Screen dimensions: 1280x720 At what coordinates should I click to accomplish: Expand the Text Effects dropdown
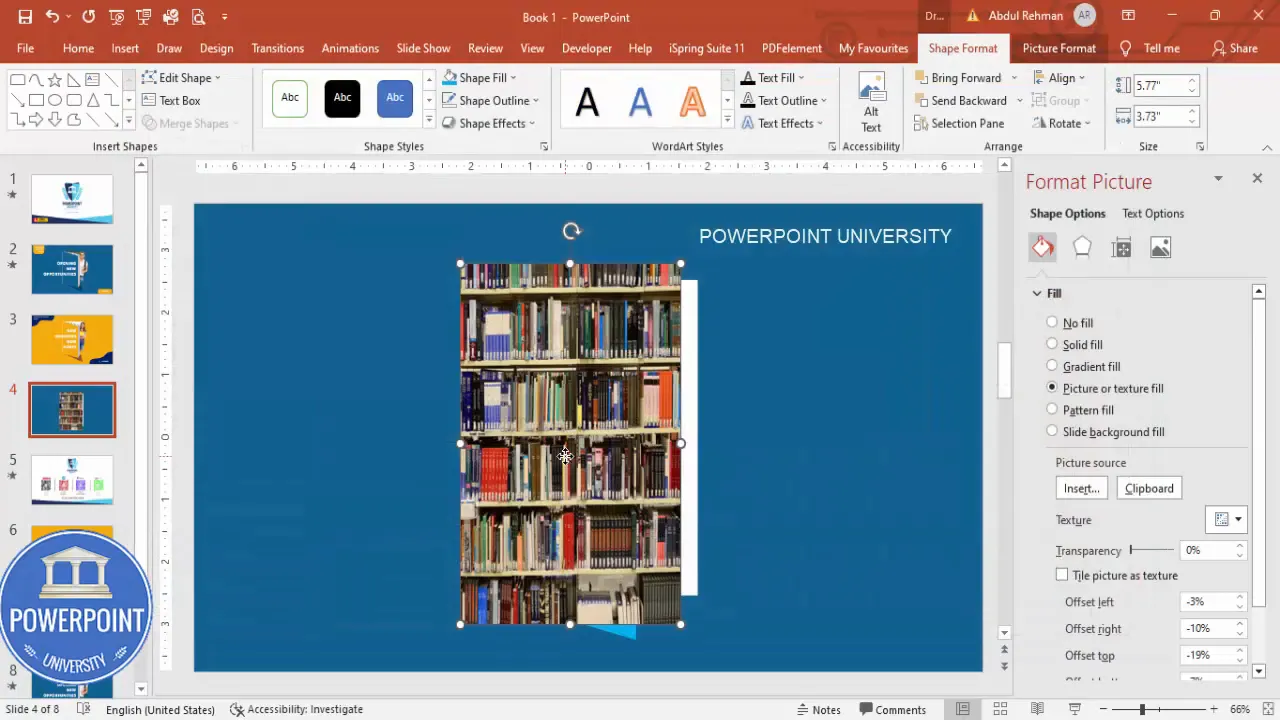pyautogui.click(x=781, y=124)
